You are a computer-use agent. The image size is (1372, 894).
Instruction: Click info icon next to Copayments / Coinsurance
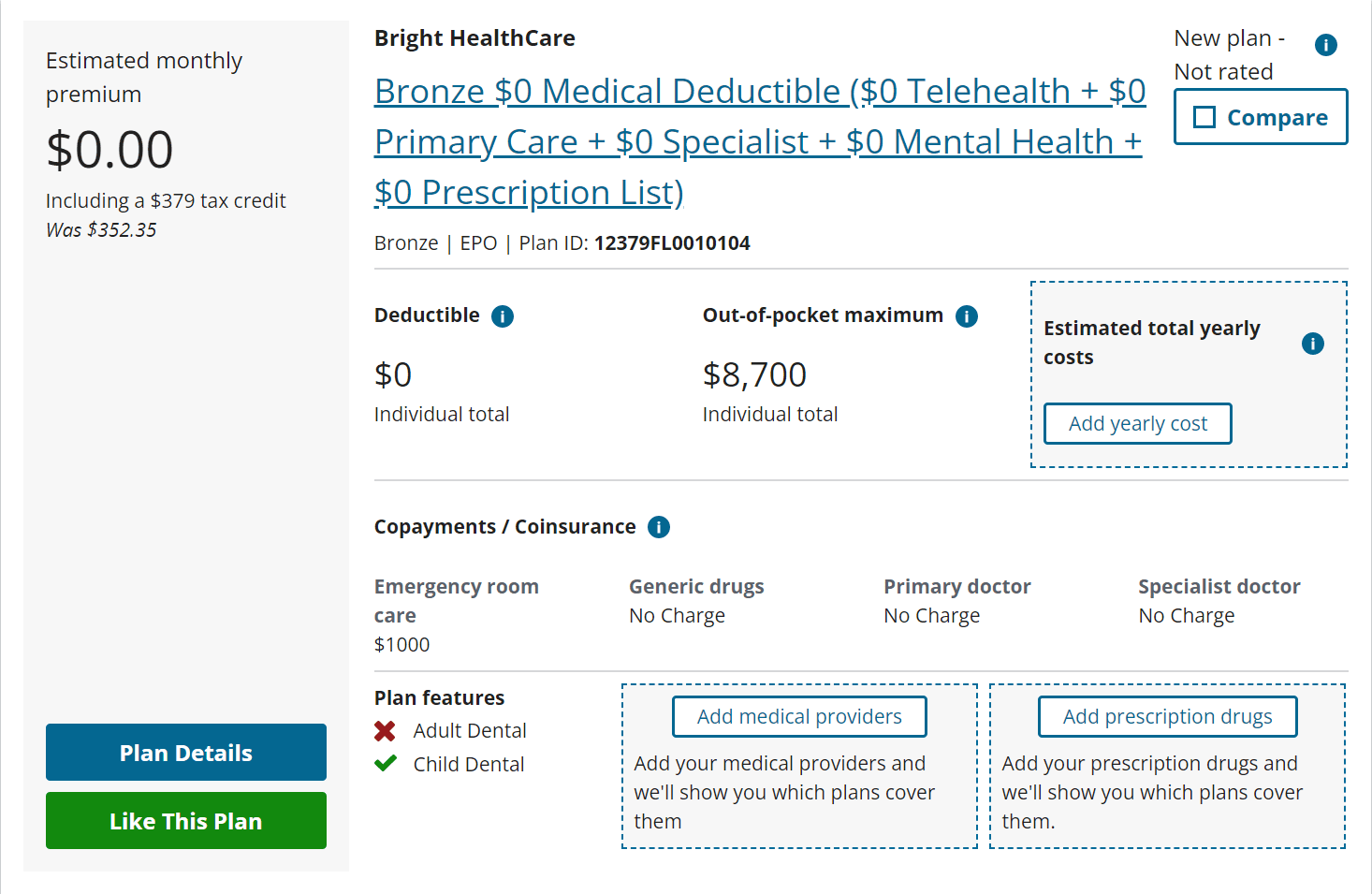659,527
